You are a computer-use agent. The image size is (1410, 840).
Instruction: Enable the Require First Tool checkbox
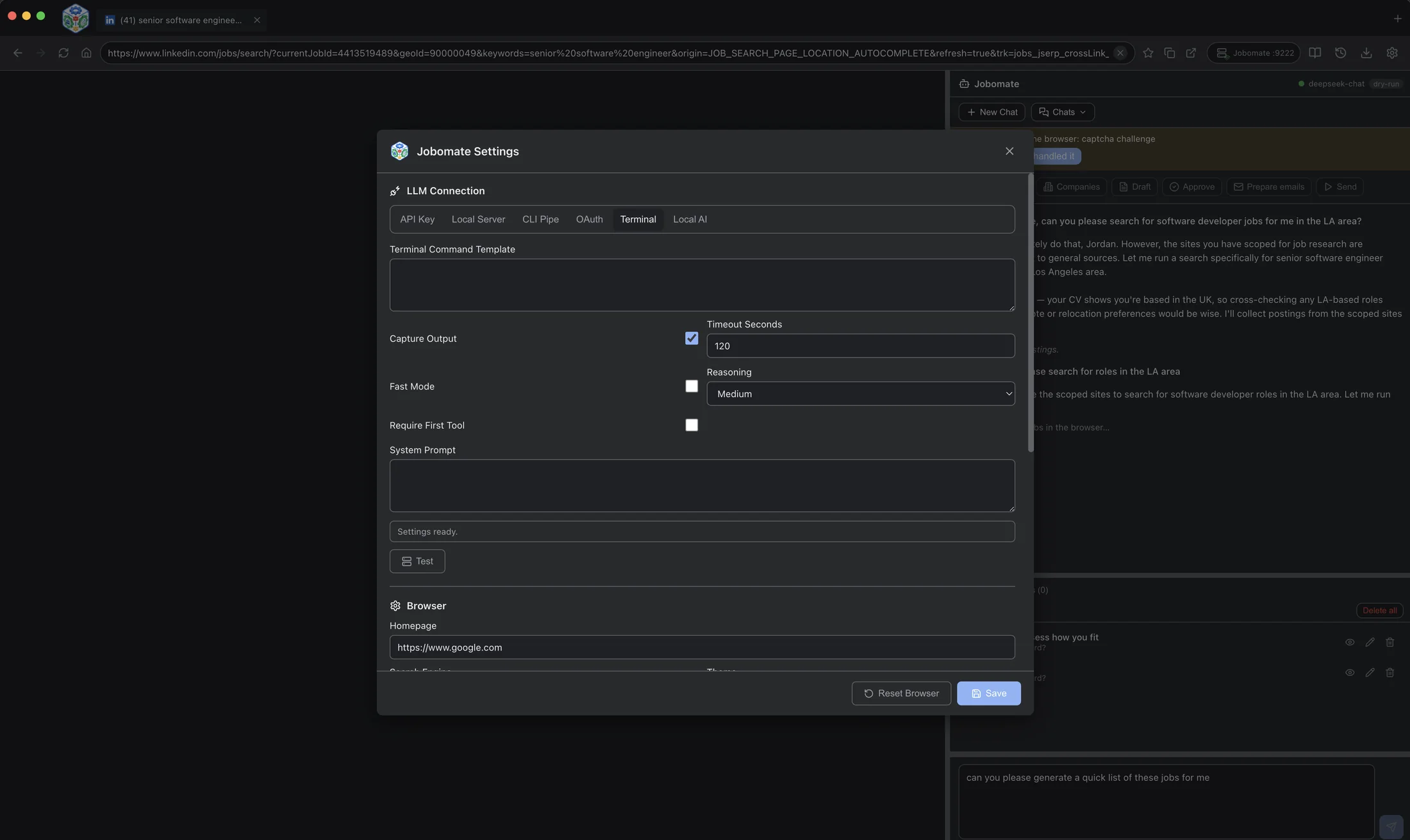[692, 425]
